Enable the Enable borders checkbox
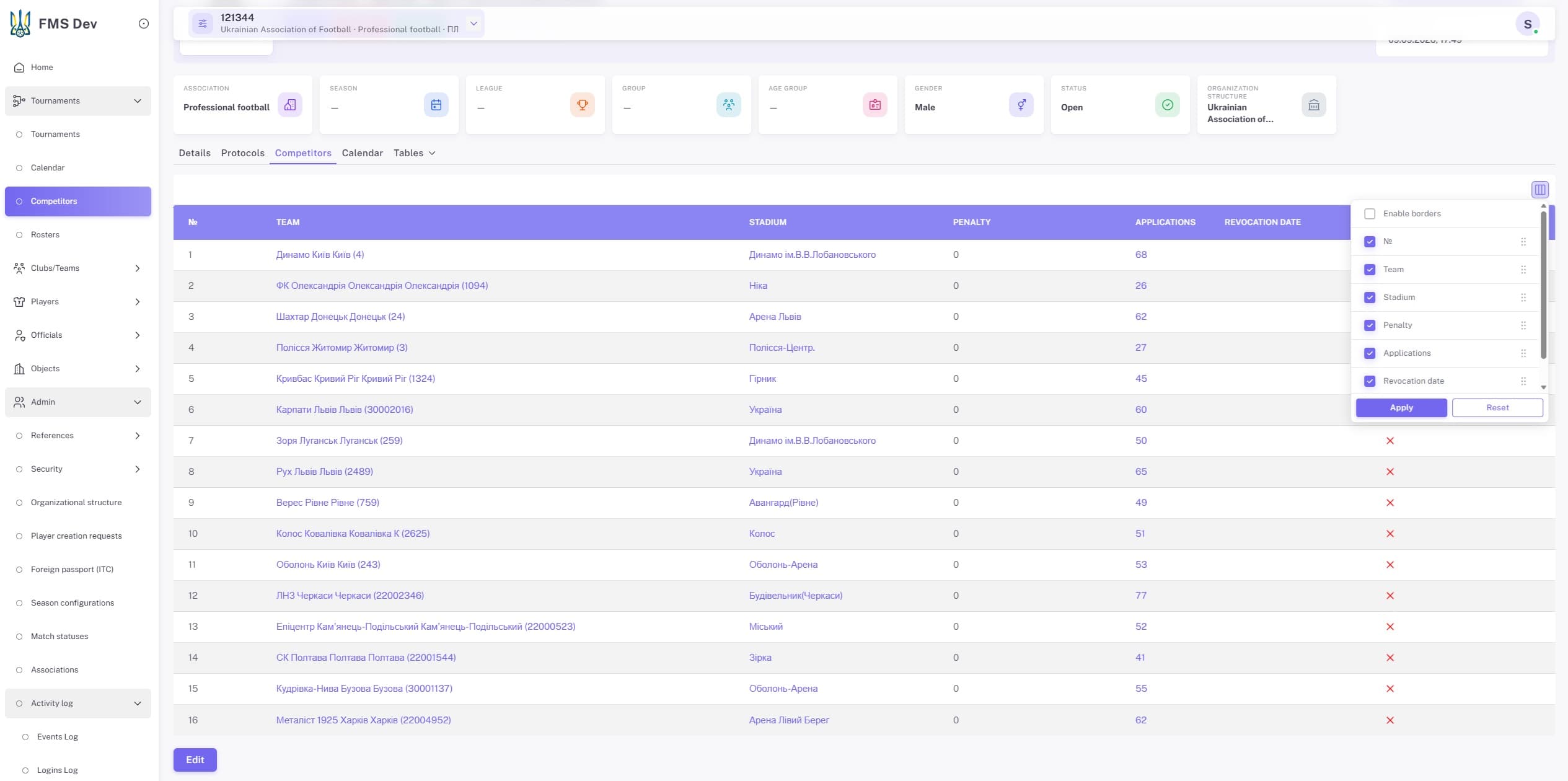This screenshot has width=1568, height=781. point(1370,214)
